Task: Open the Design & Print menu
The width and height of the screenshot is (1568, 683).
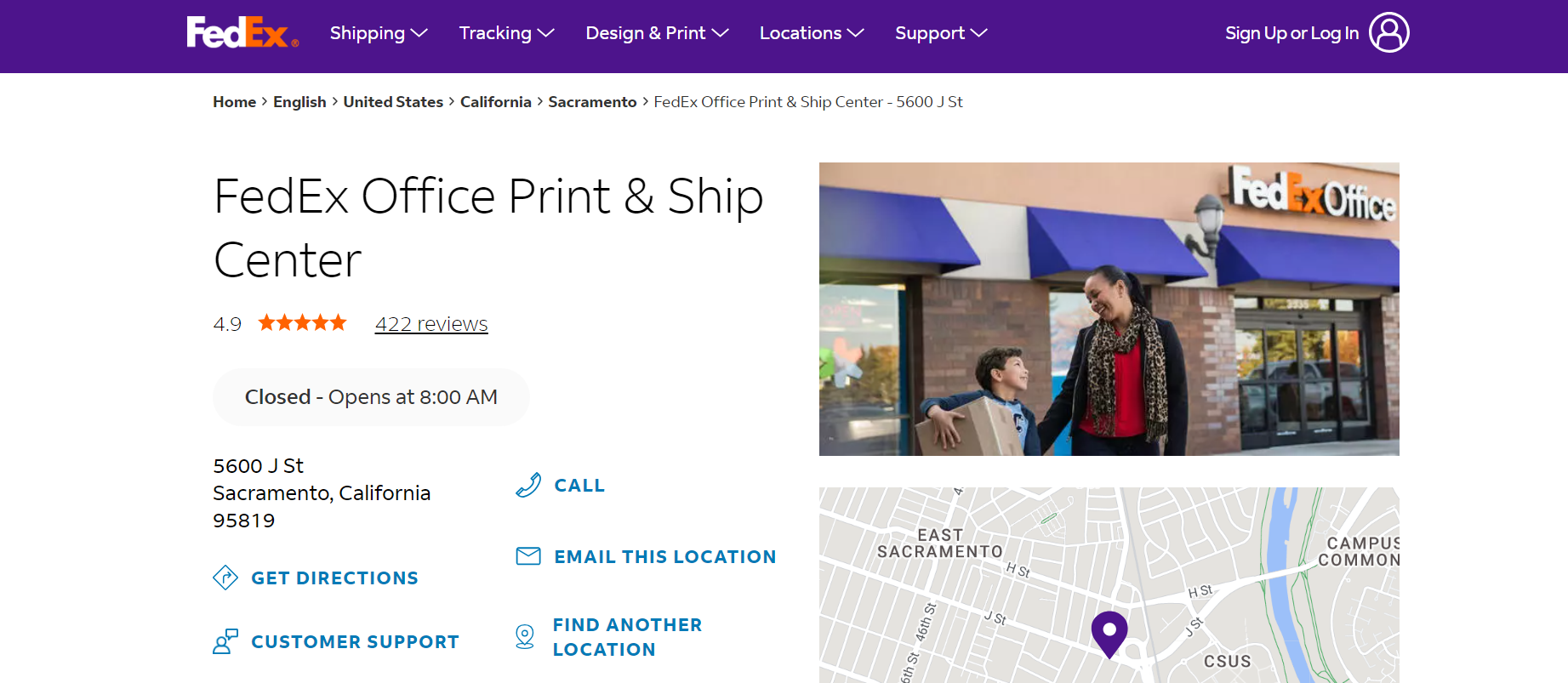Action: point(657,33)
